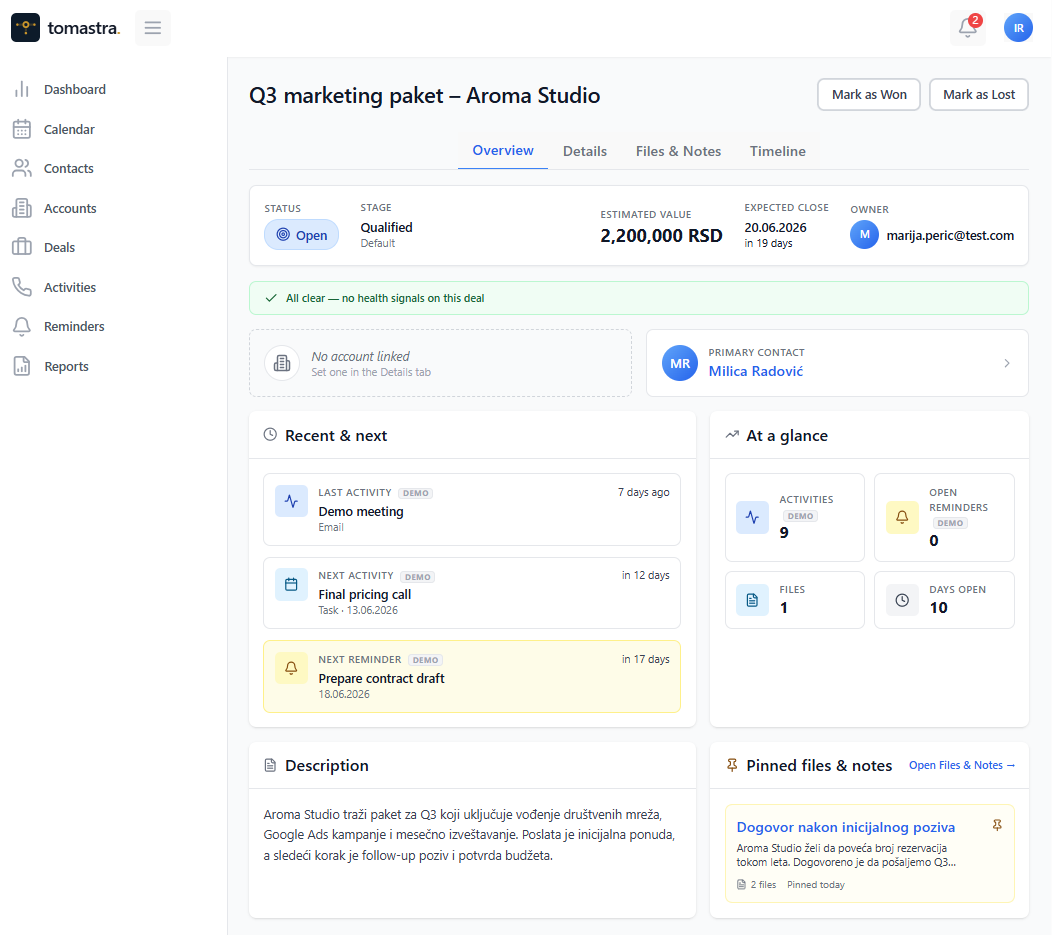Click Mark as Won button
The height and width of the screenshot is (935, 1052).
869,95
